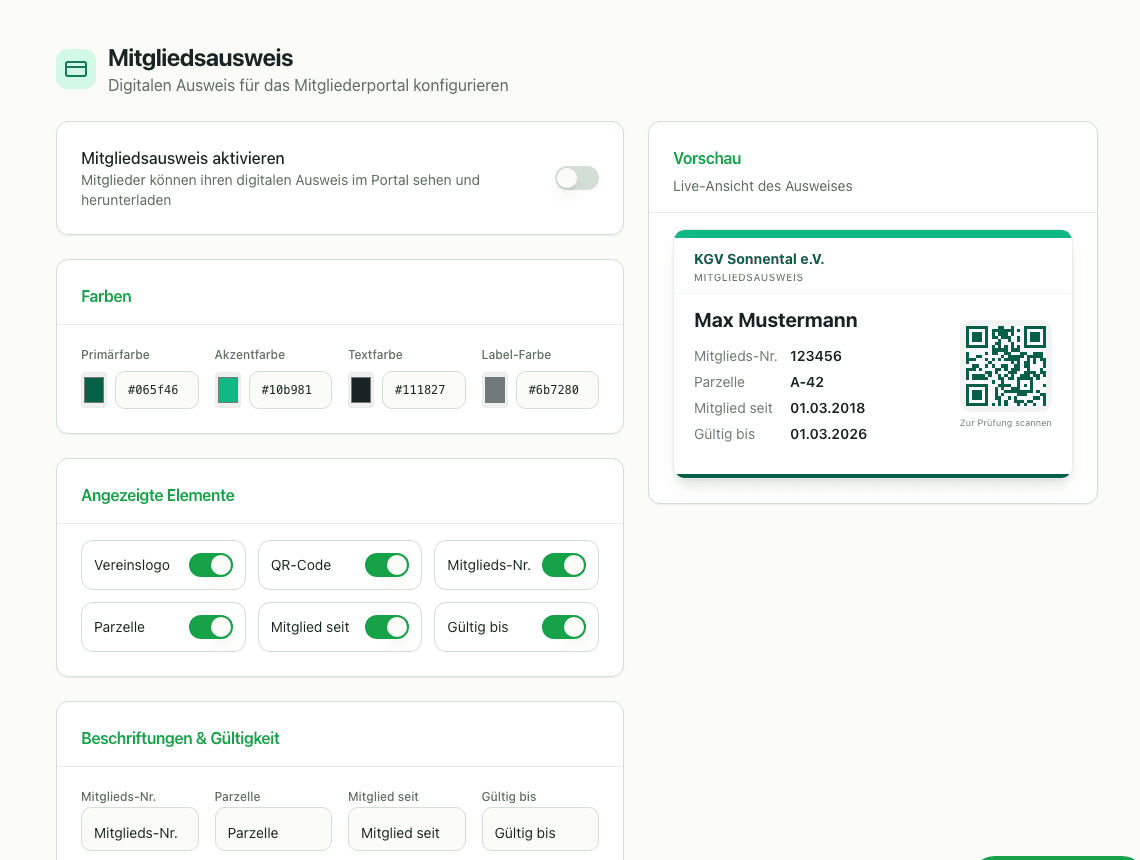Click the Parzelle label text field
This screenshot has width=1140, height=860.
(x=273, y=829)
